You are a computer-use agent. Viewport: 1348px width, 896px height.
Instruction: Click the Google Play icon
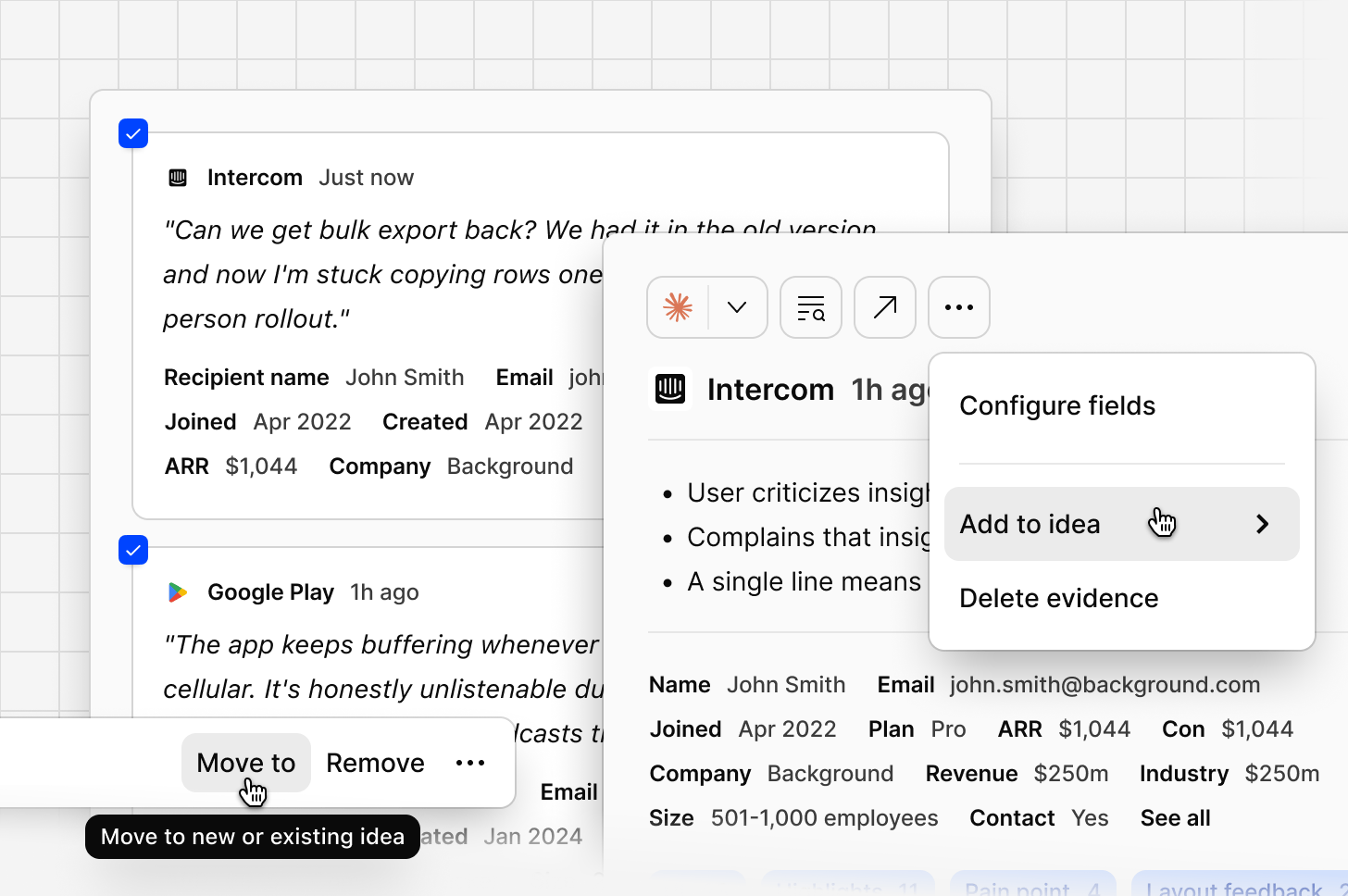pyautogui.click(x=178, y=592)
